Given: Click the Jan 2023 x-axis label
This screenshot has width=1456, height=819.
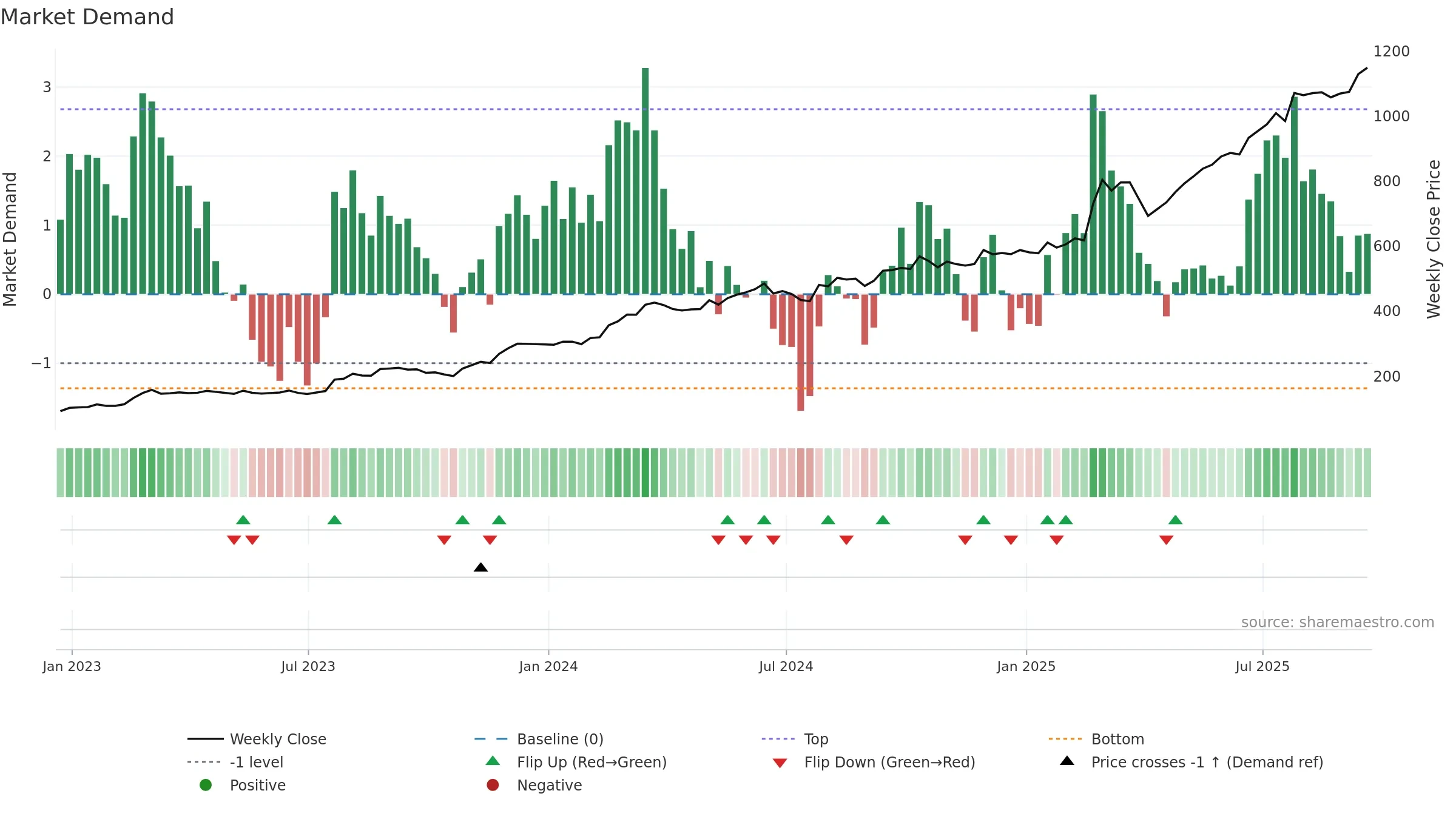Looking at the screenshot, I should tap(72, 666).
